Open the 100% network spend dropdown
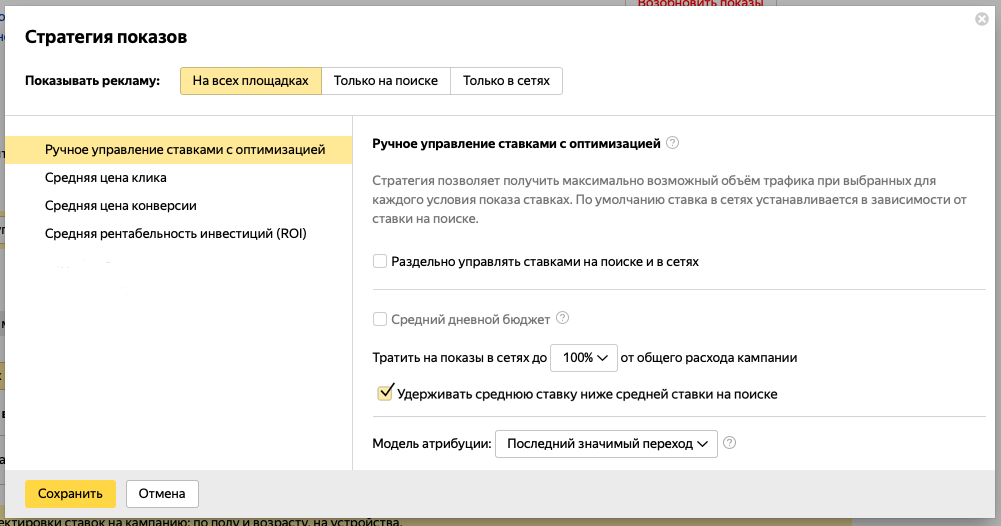1001x526 pixels. click(585, 357)
